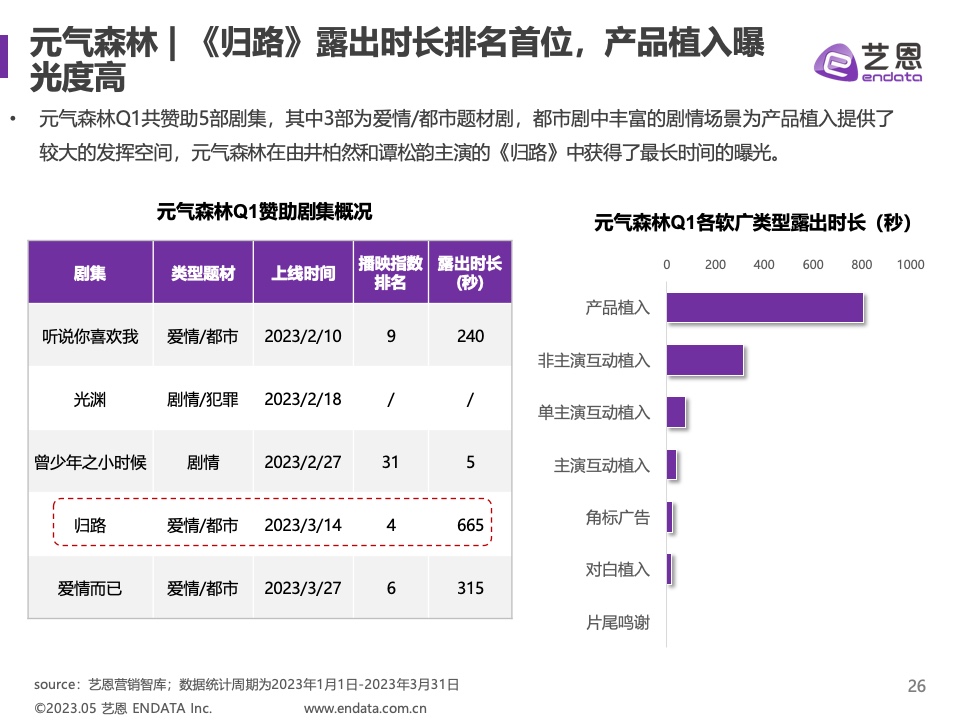Select the 2023/2/18 date cell

point(303,399)
